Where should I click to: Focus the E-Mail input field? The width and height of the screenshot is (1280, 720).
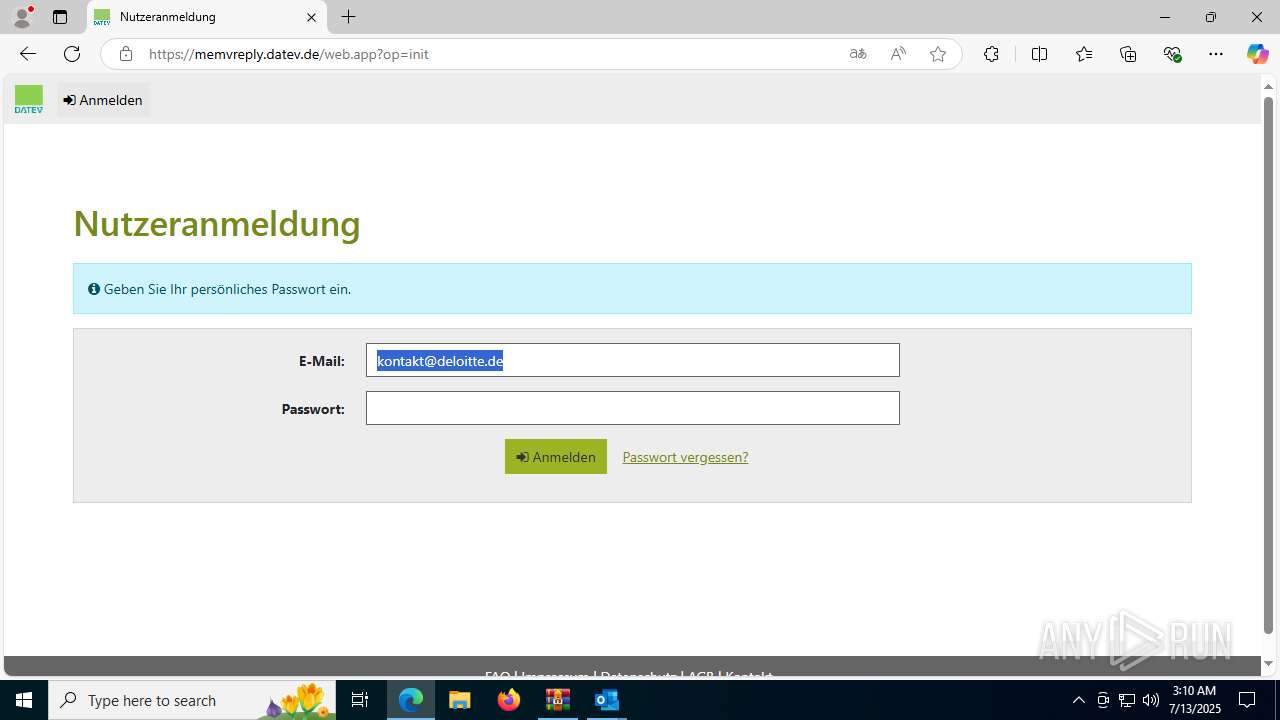click(632, 360)
